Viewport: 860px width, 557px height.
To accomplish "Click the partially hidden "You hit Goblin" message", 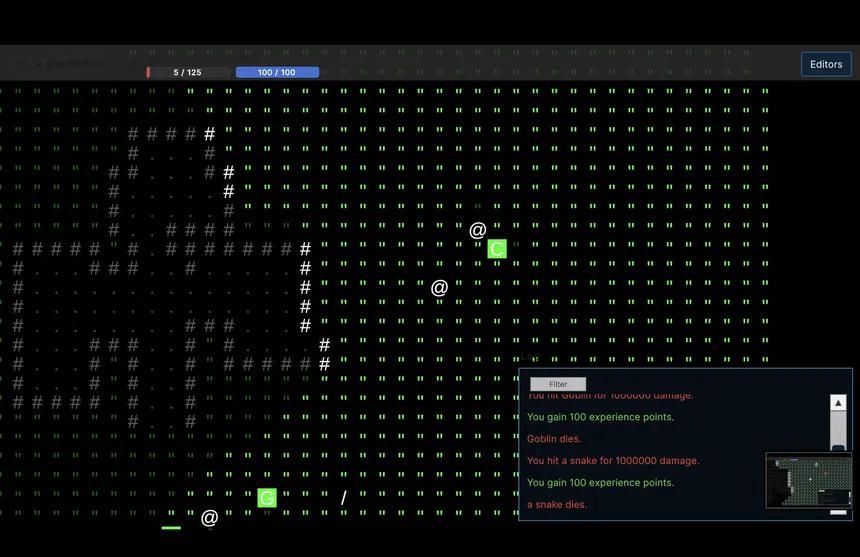I will tap(609, 397).
